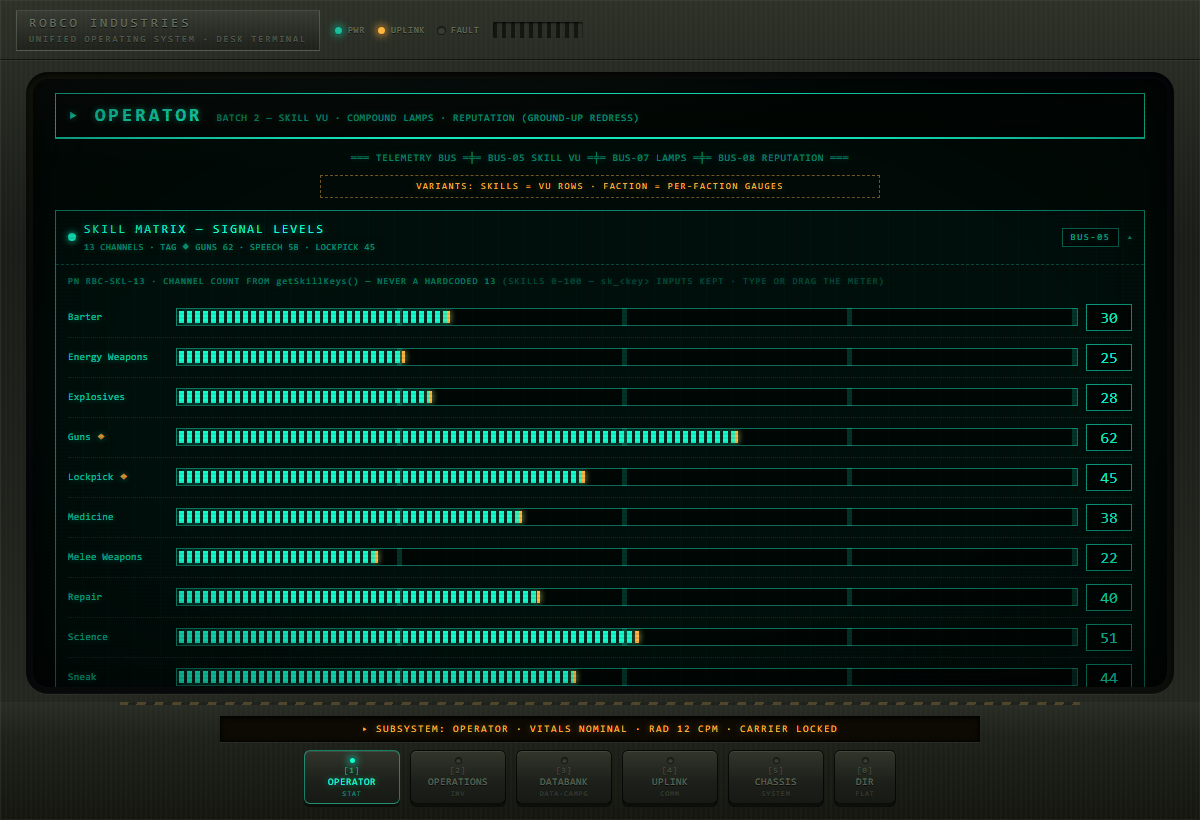This screenshot has width=1200, height=820.
Task: Click the Sneak signal meter
Action: (x=627, y=677)
